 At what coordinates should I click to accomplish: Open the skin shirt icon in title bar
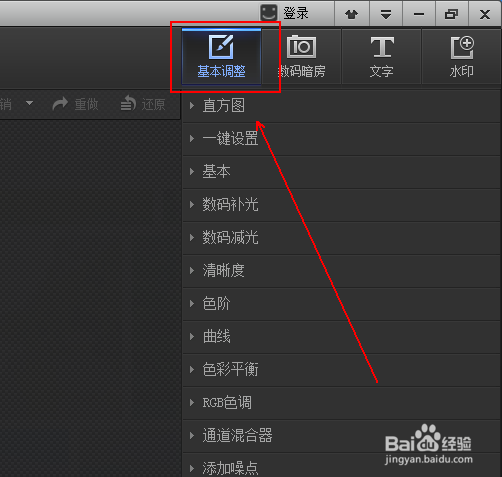tap(351, 14)
